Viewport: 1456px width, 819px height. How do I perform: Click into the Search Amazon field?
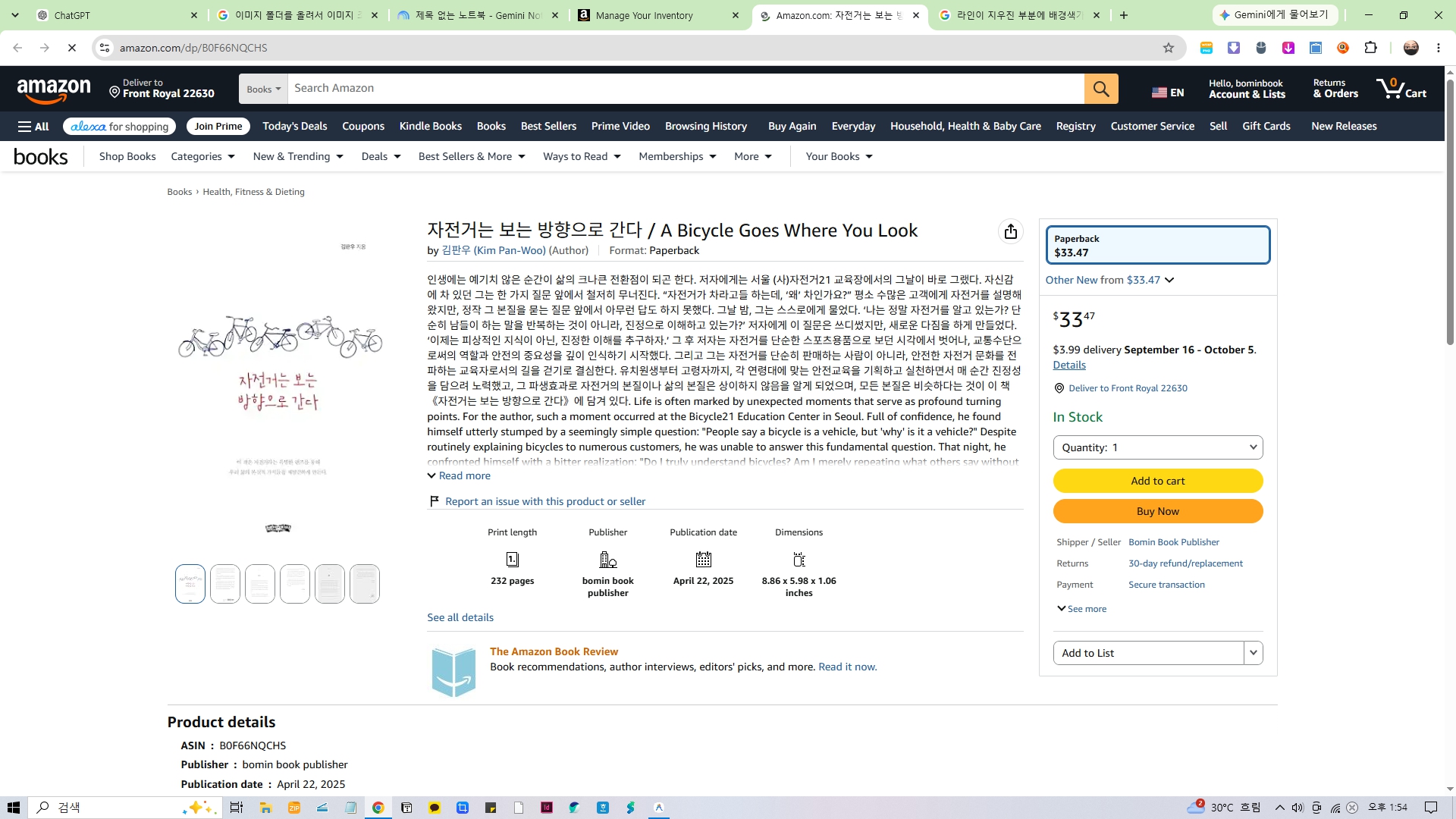pos(686,89)
